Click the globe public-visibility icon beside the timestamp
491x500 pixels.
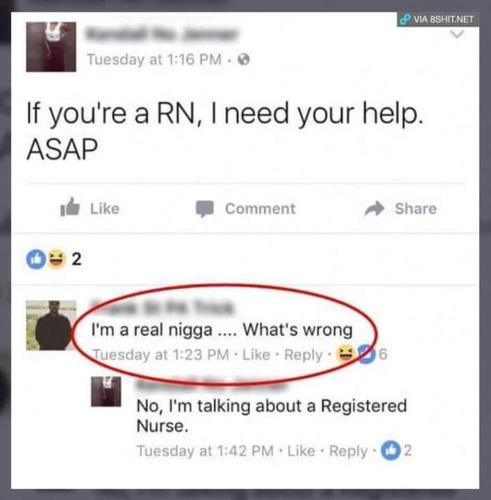244,60
